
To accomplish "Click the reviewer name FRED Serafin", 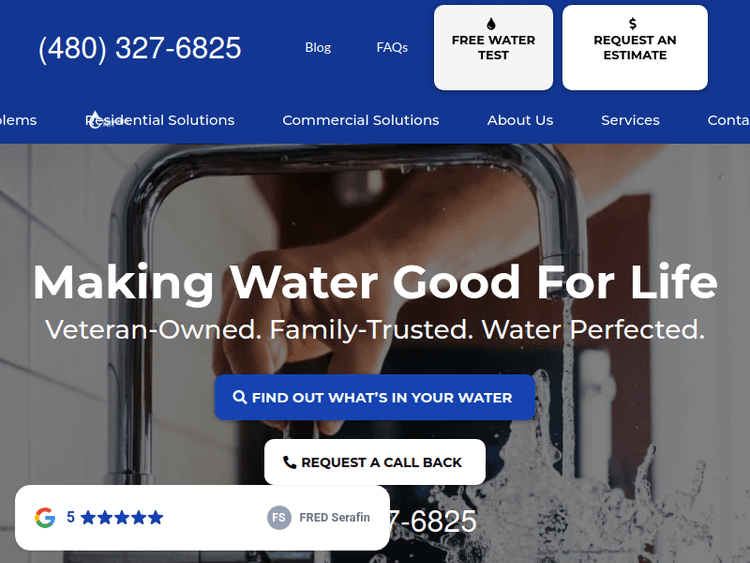I will pyautogui.click(x=334, y=518).
